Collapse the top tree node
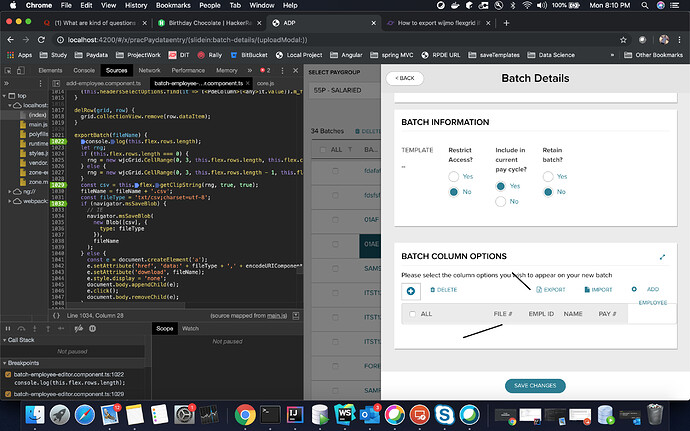 coord(4,96)
